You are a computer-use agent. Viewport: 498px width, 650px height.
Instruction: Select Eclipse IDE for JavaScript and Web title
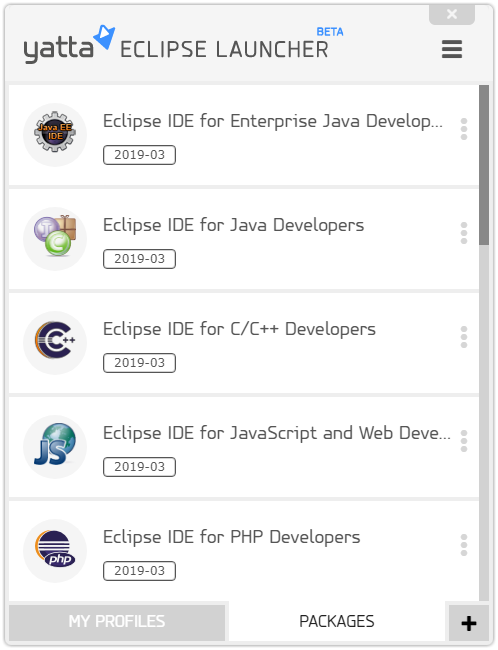tap(277, 433)
